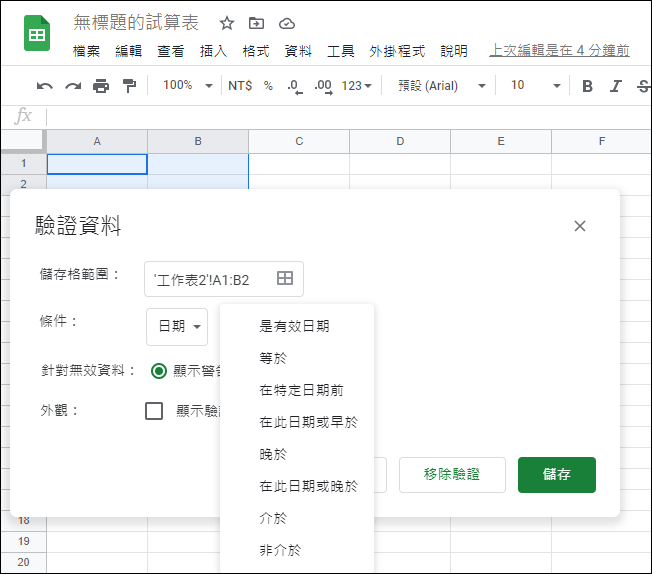Open the 工具 menu
Image resolution: width=652 pixels, height=574 pixels.
(x=341, y=51)
